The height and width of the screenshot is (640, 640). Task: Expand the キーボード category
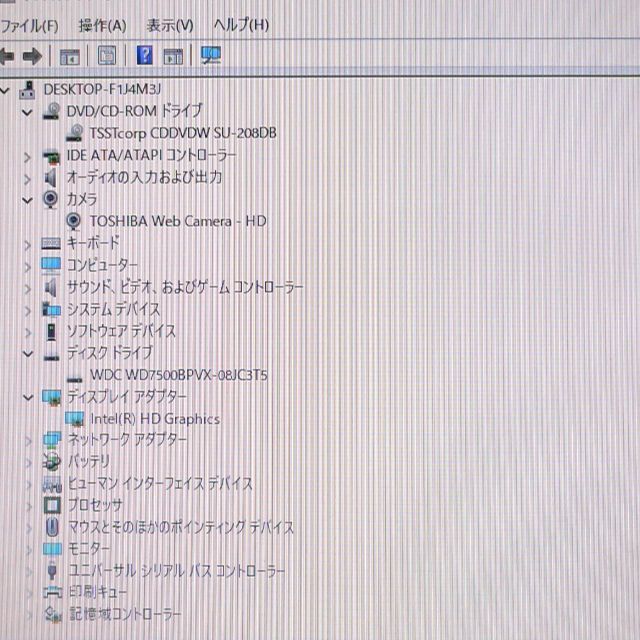pyautogui.click(x=27, y=245)
